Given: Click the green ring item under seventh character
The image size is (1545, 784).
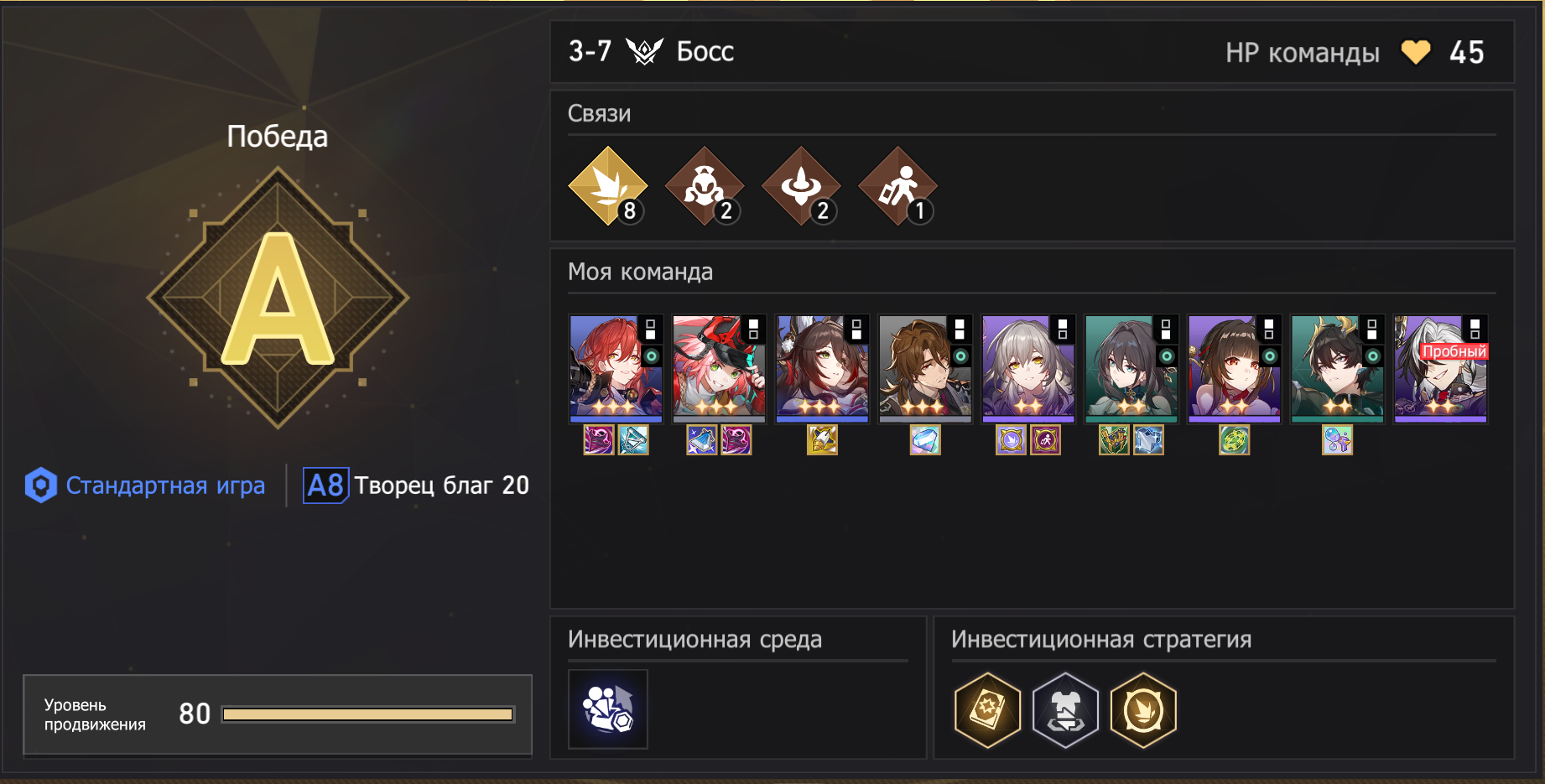Looking at the screenshot, I should (x=1235, y=440).
